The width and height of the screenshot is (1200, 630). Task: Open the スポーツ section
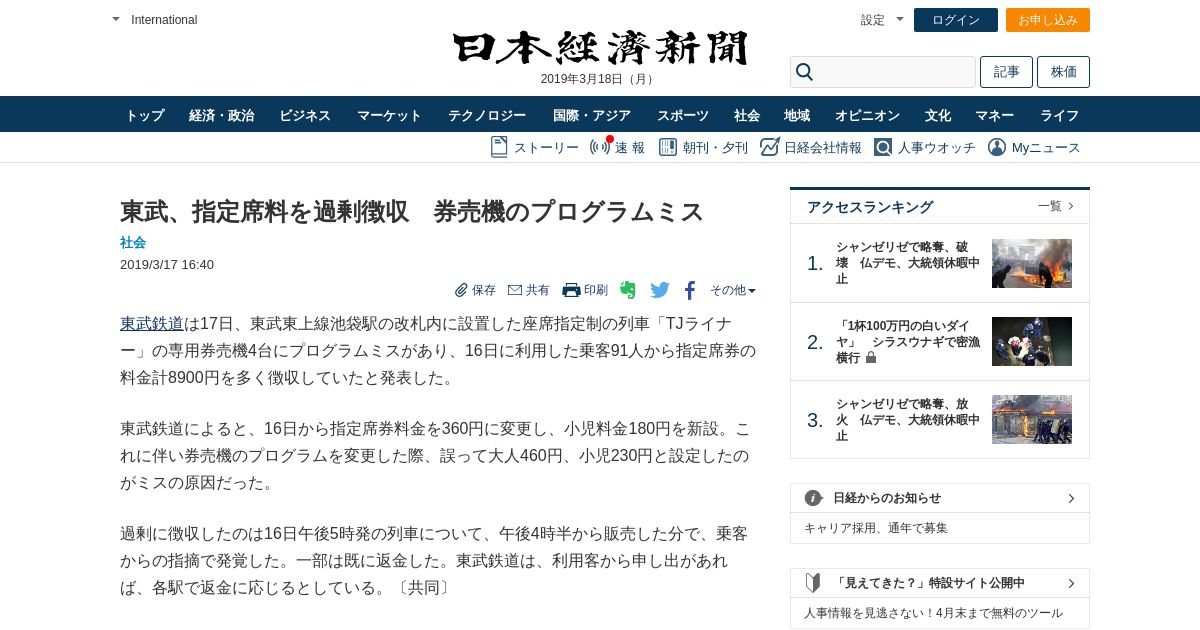click(683, 115)
